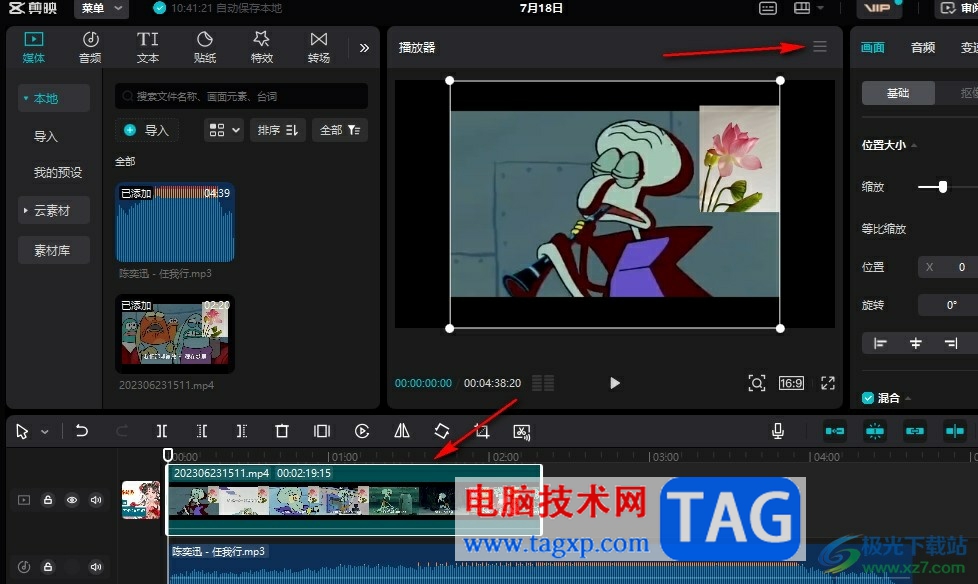978x584 pixels.
Task: Open the Audio (音频) tab in the top toolbar
Action: [90, 47]
